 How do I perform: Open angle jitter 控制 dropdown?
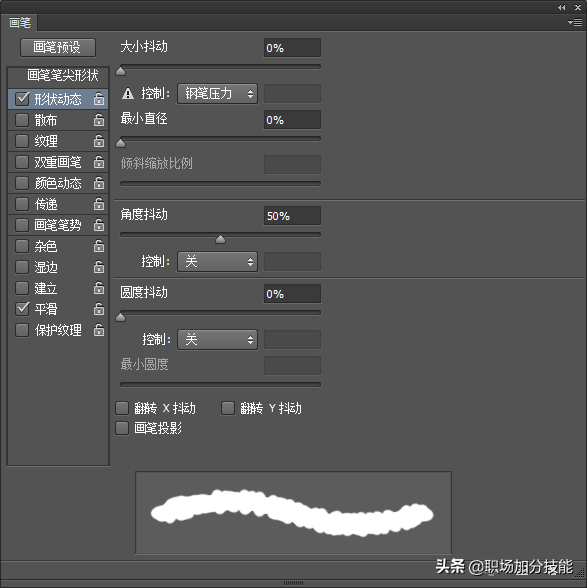(218, 261)
